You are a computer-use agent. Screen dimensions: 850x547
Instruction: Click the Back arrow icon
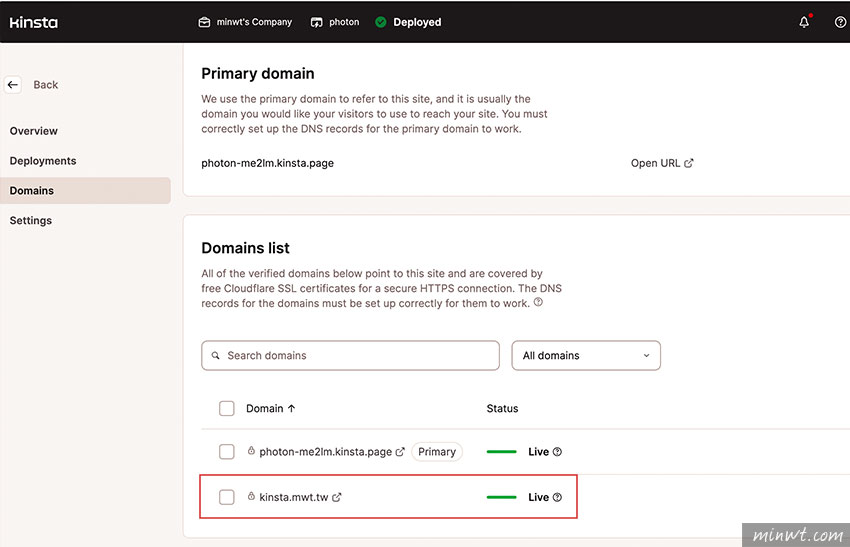[13, 85]
